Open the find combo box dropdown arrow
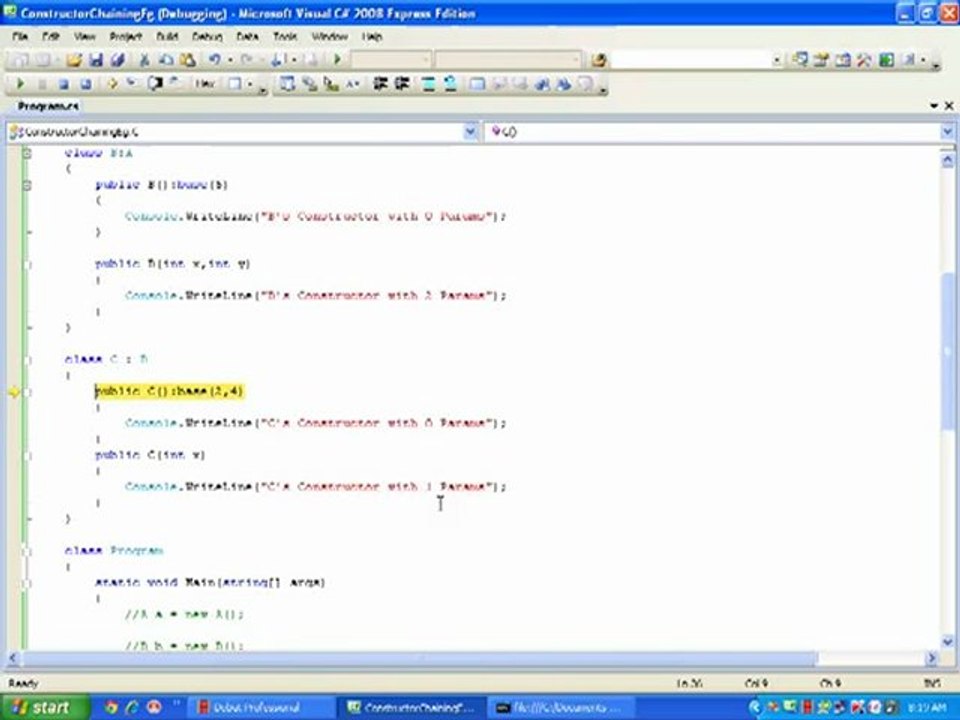 click(776, 60)
